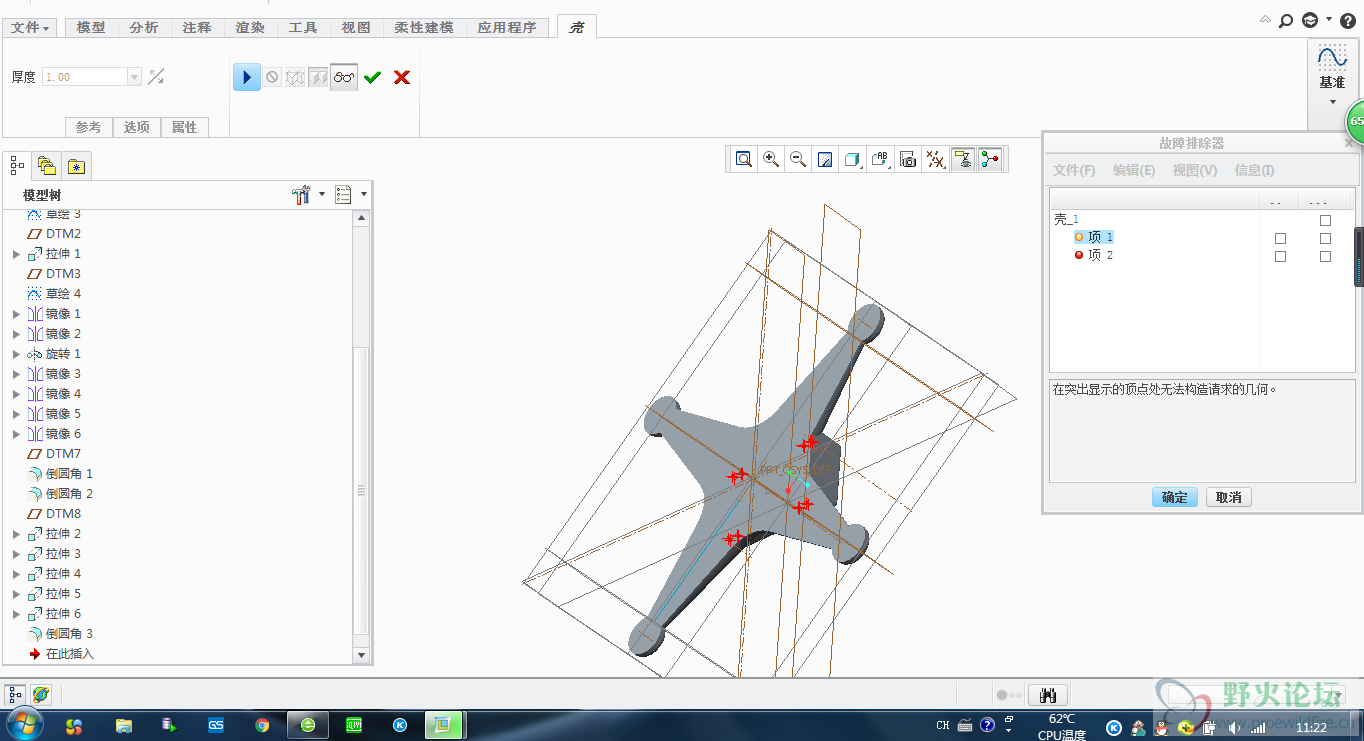The image size is (1364, 741).
Task: Switch to the 应用程序 ribbon tab
Action: pyautogui.click(x=507, y=27)
